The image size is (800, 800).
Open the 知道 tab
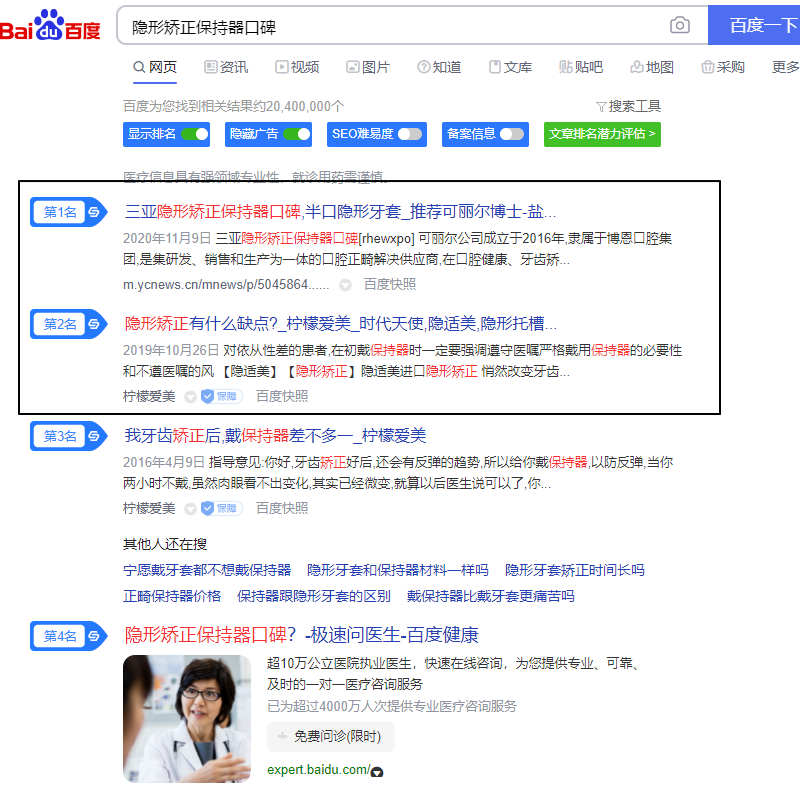[x=439, y=67]
